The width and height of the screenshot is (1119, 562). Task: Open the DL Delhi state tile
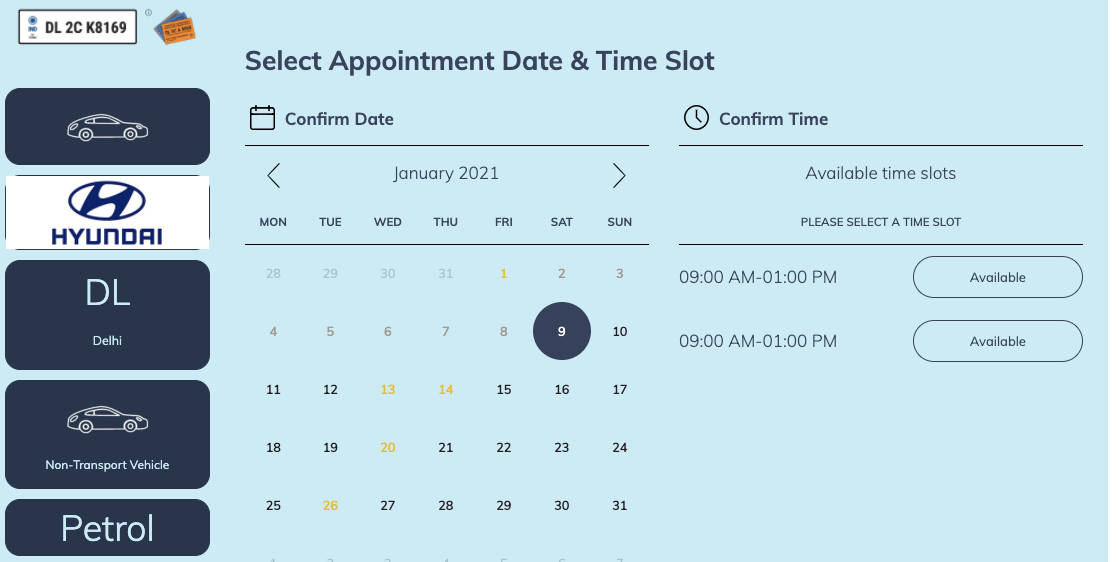click(x=107, y=314)
